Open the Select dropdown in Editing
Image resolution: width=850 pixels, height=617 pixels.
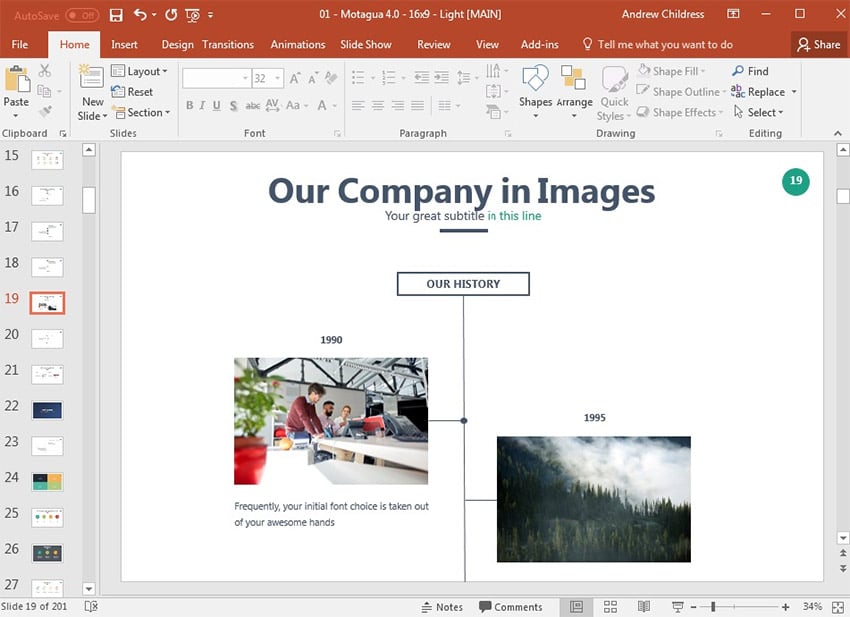[758, 112]
